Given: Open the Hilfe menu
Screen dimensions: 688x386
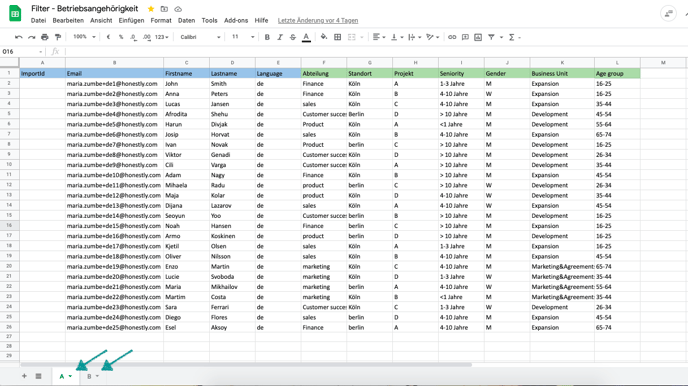Looking at the screenshot, I should pyautogui.click(x=261, y=21).
